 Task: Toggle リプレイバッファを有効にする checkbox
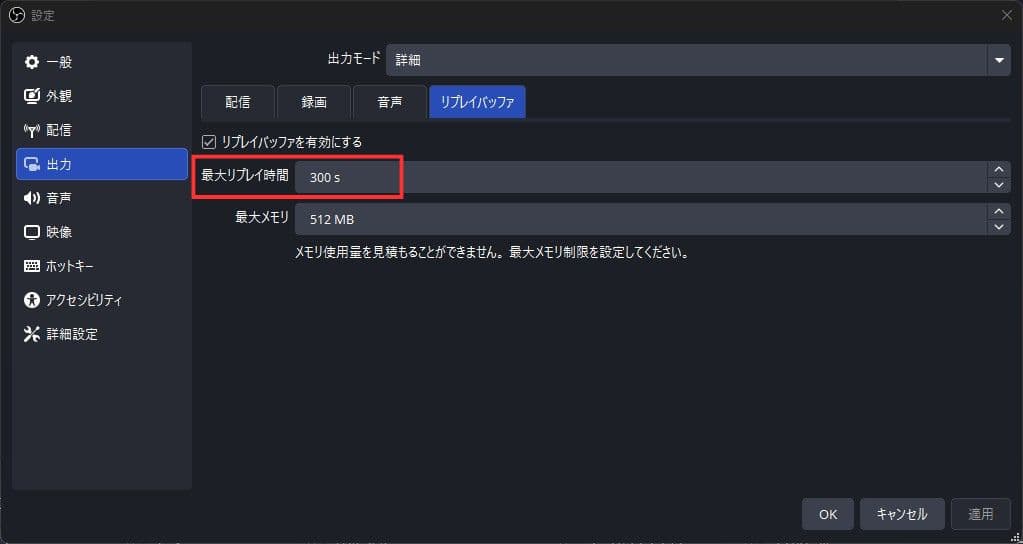[209, 142]
